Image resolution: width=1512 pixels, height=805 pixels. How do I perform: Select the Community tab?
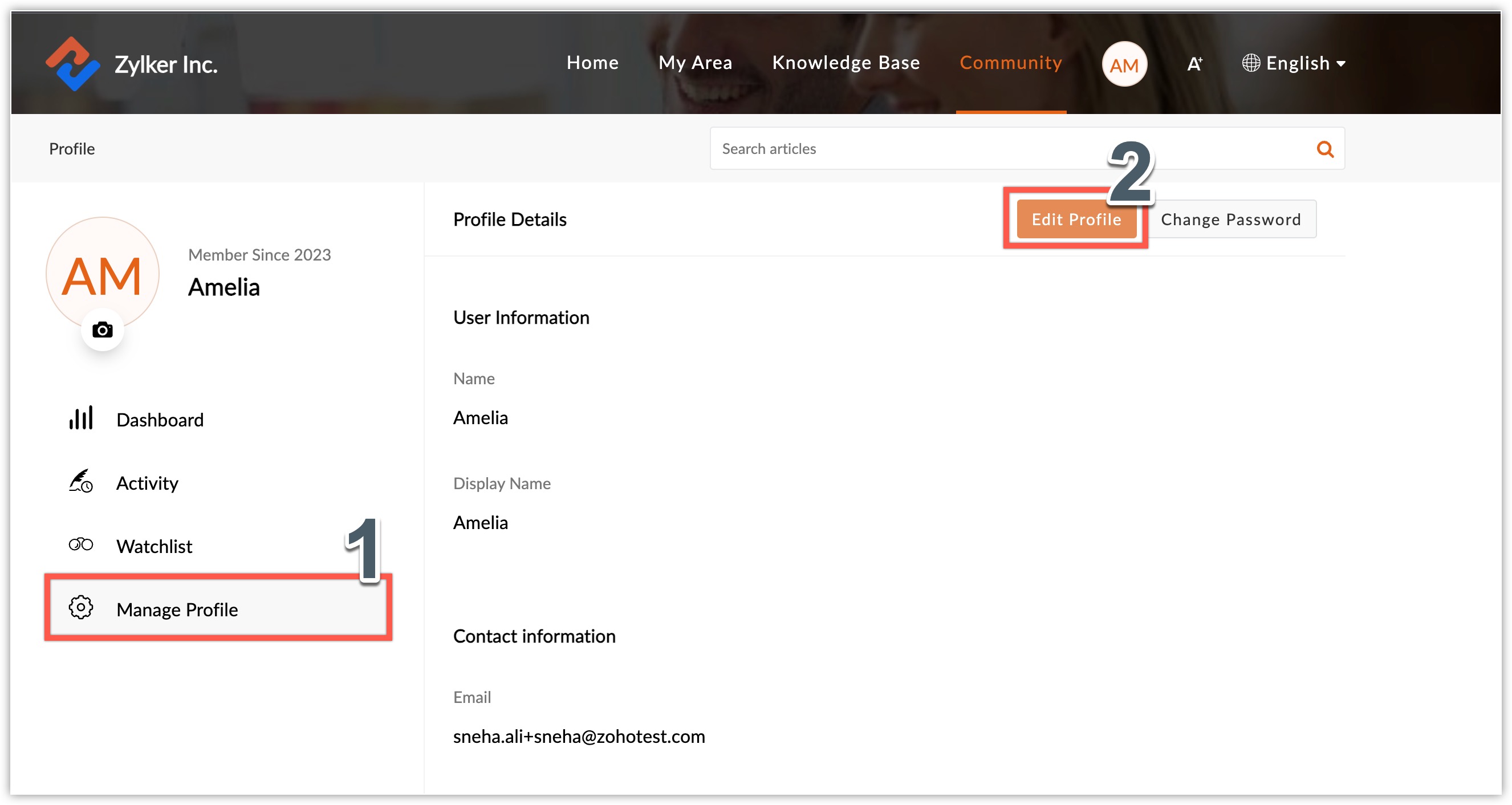tap(1010, 63)
